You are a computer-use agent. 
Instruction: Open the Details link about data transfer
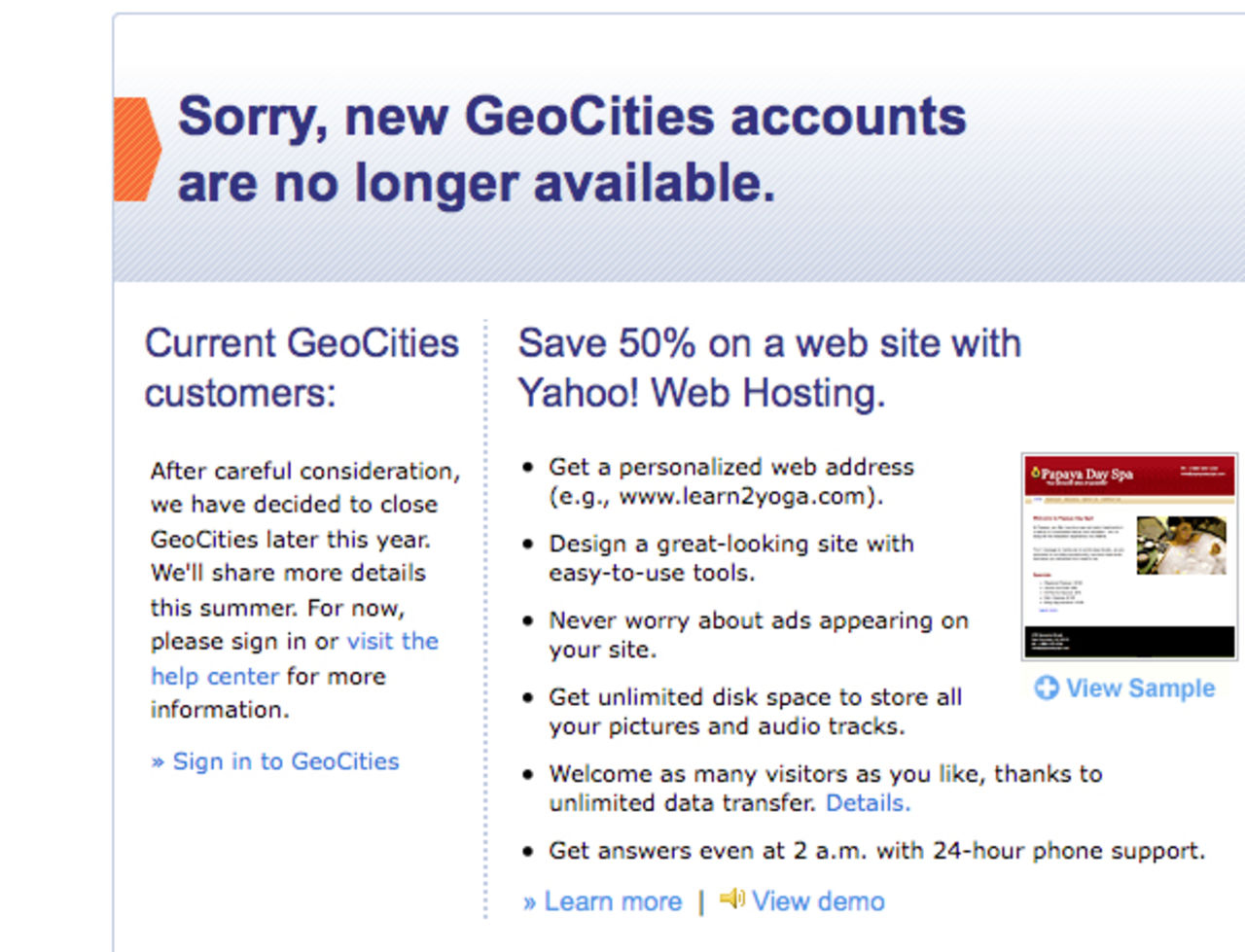coord(868,803)
